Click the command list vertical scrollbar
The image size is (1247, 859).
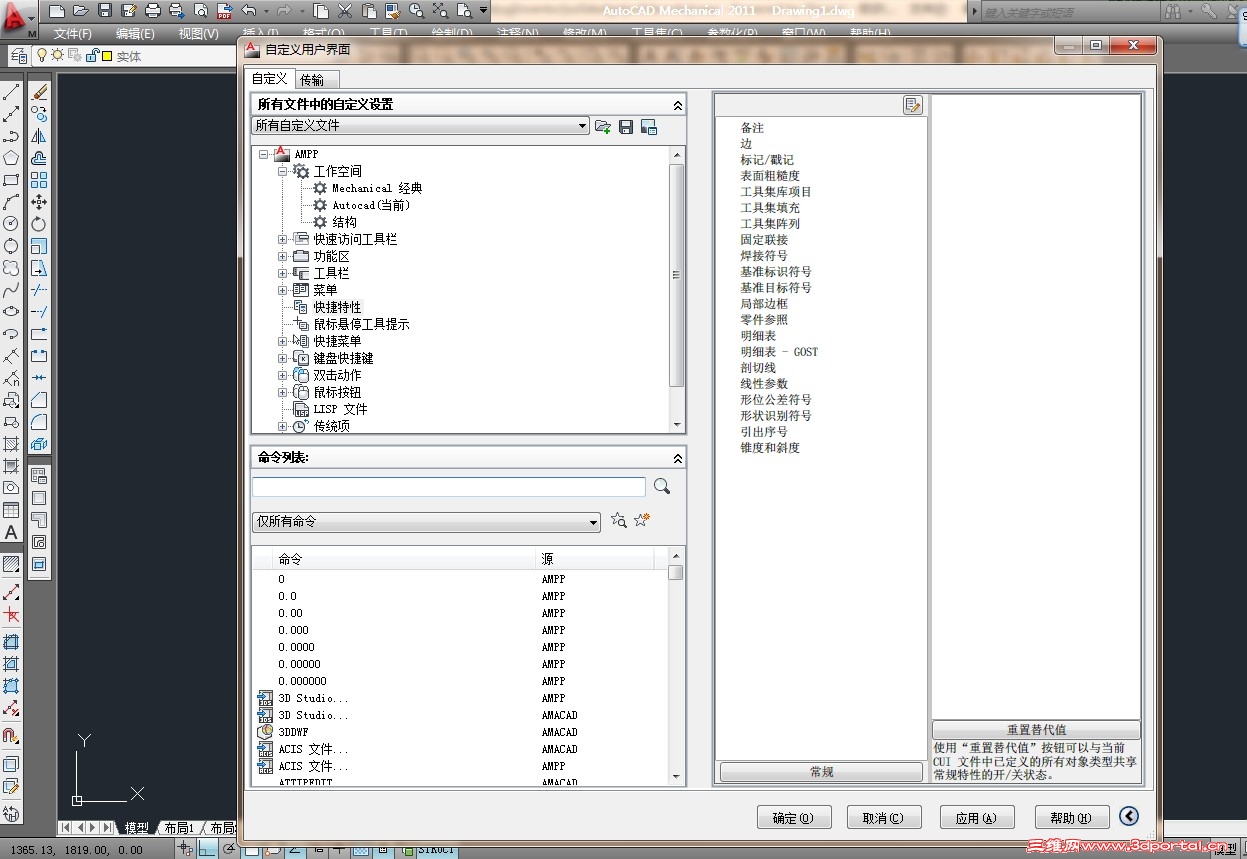pos(676,665)
